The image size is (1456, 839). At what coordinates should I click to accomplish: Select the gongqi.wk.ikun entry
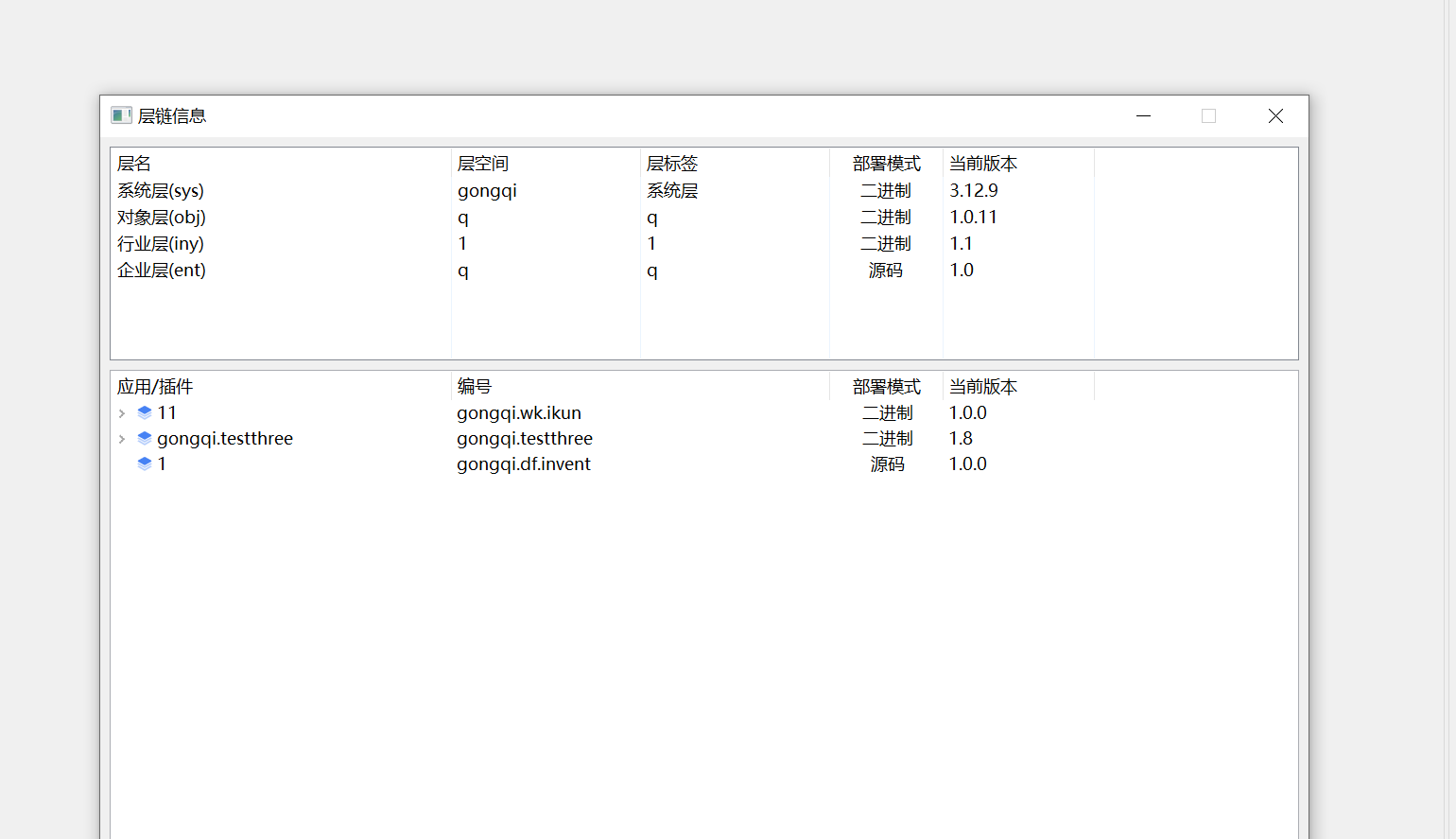(519, 413)
